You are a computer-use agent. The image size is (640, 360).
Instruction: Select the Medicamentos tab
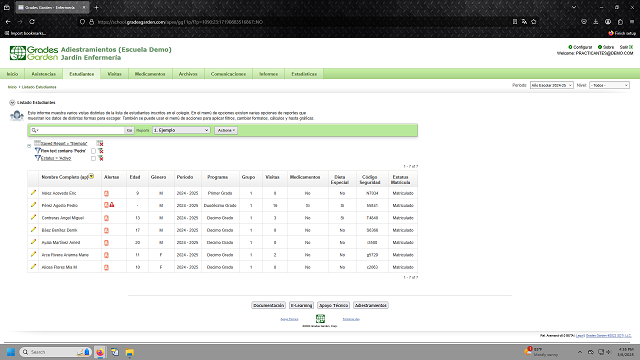150,74
